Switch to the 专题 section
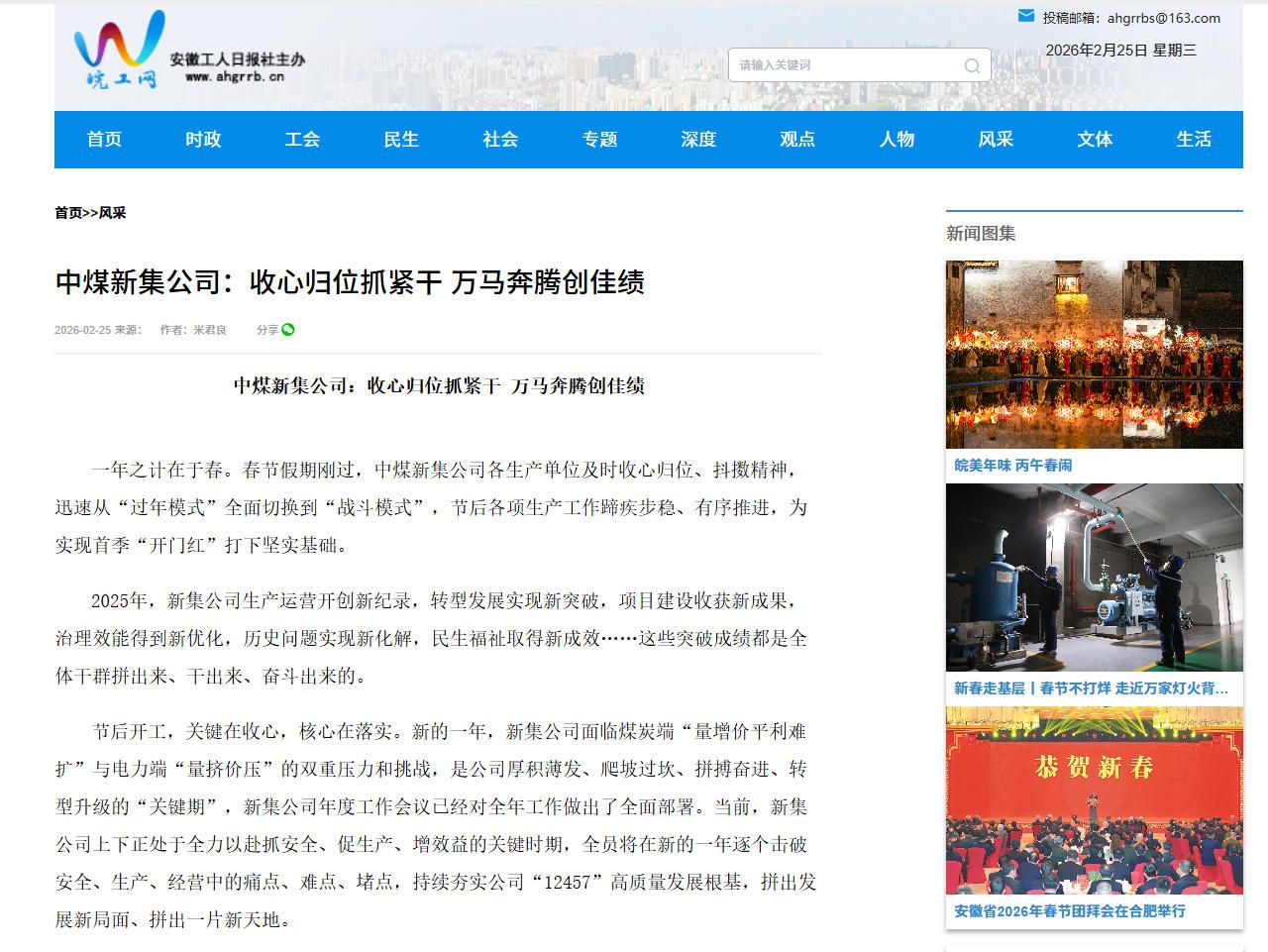Viewport: 1268px width, 952px height. click(x=599, y=140)
